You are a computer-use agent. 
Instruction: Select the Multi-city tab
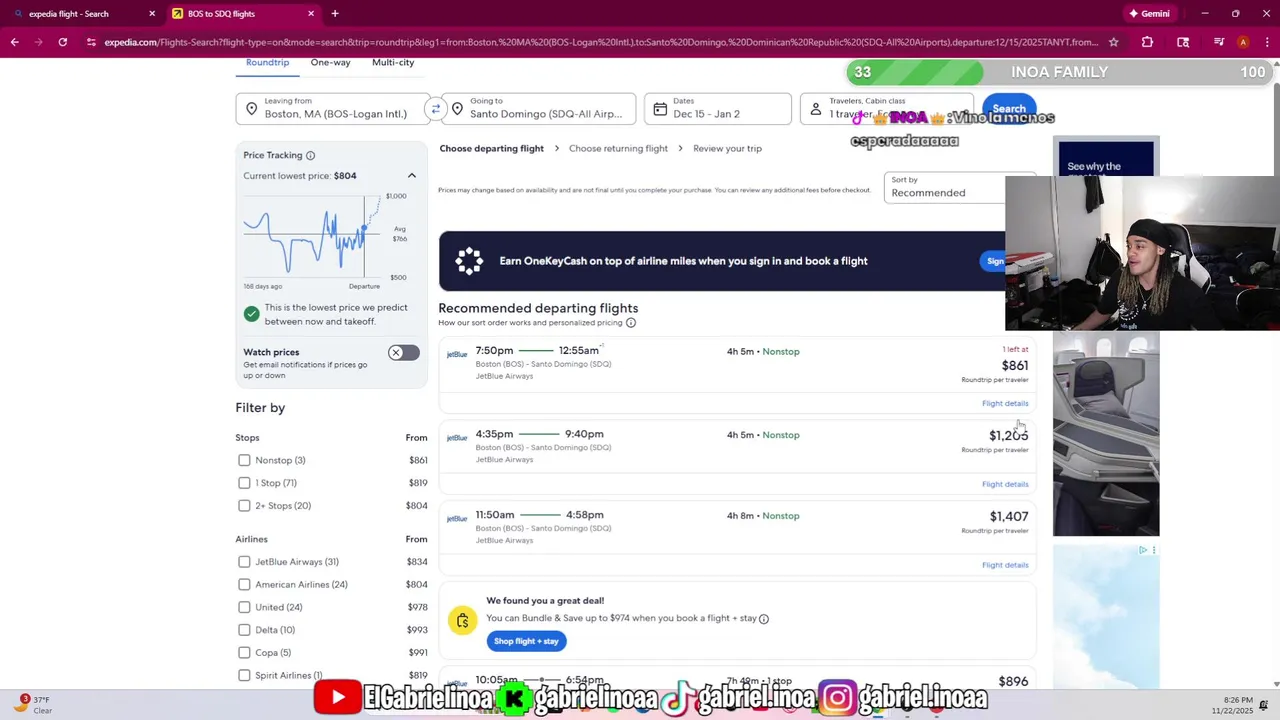pyautogui.click(x=393, y=62)
